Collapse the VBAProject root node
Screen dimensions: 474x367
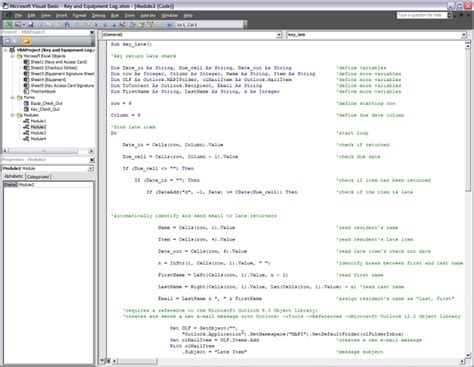coord(5,50)
